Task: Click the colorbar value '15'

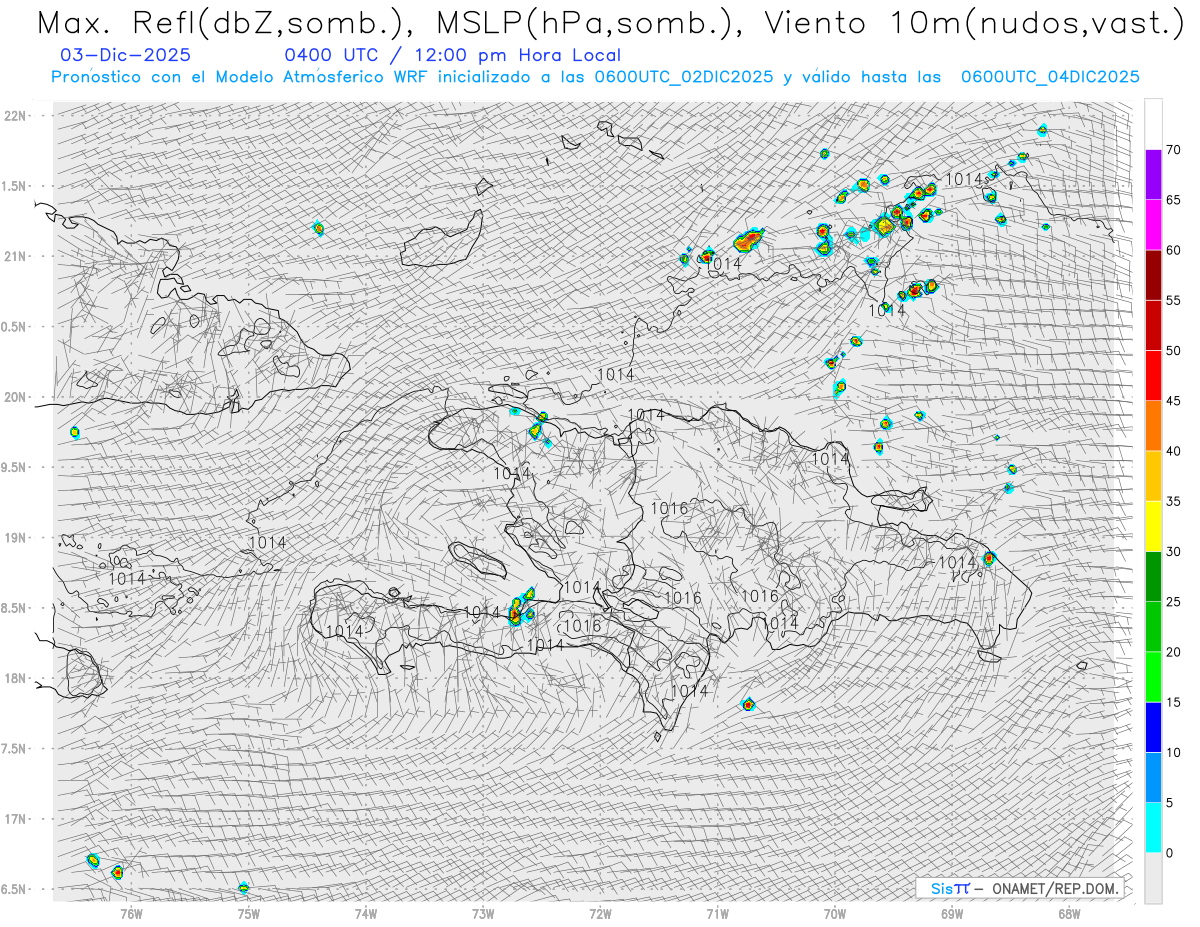Action: point(1173,702)
